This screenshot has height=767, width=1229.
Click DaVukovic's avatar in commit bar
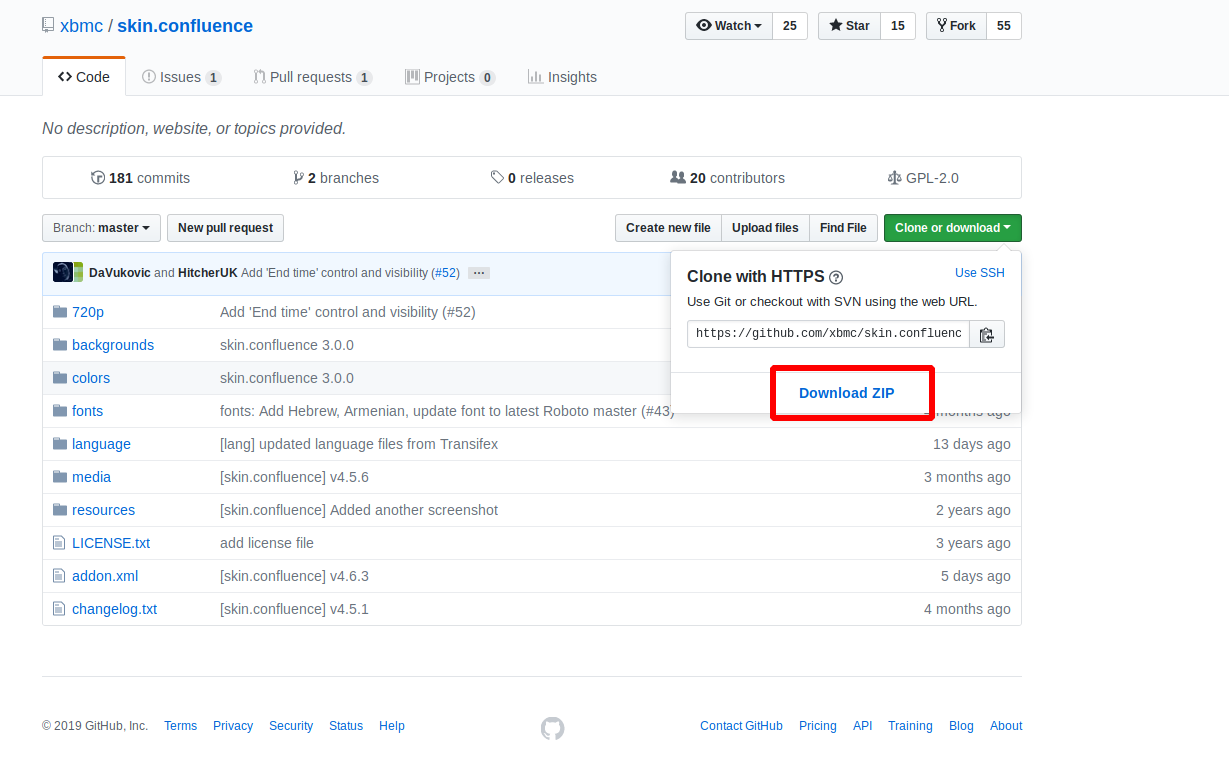(x=63, y=272)
